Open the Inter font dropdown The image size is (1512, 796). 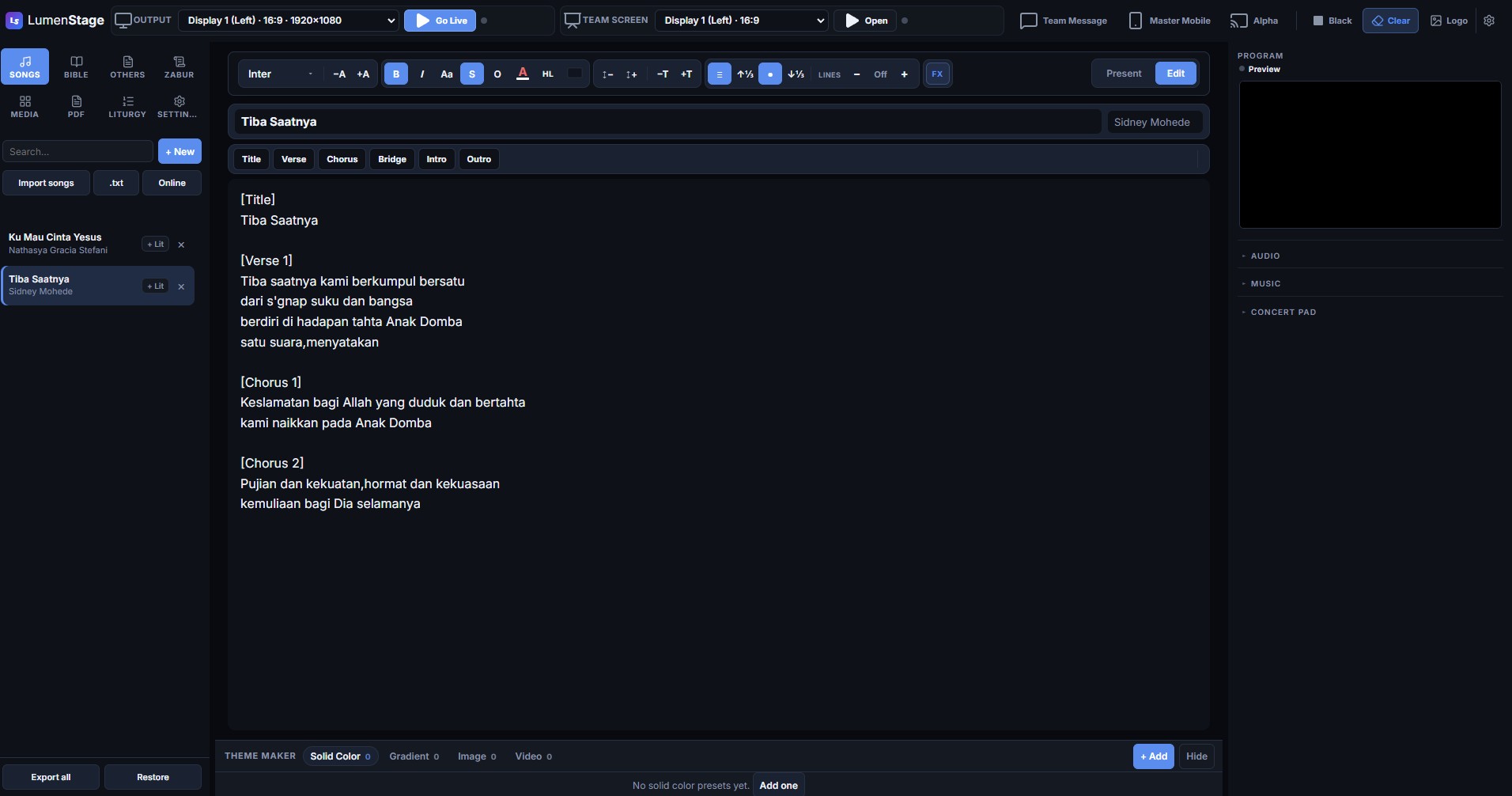280,74
